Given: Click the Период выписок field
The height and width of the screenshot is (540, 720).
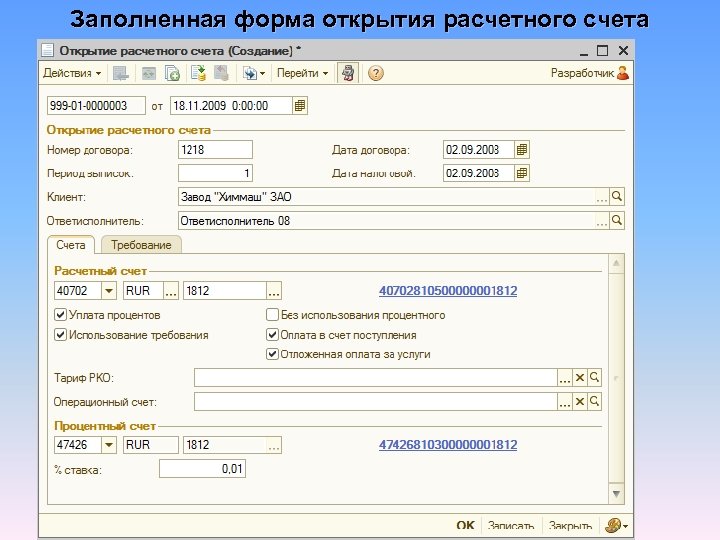Looking at the screenshot, I should tap(215, 173).
